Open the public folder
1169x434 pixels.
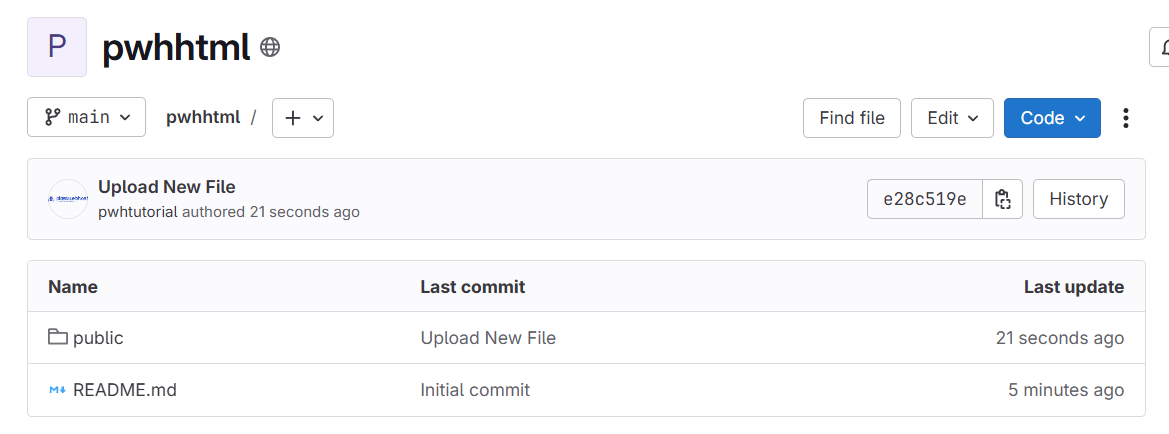point(98,338)
